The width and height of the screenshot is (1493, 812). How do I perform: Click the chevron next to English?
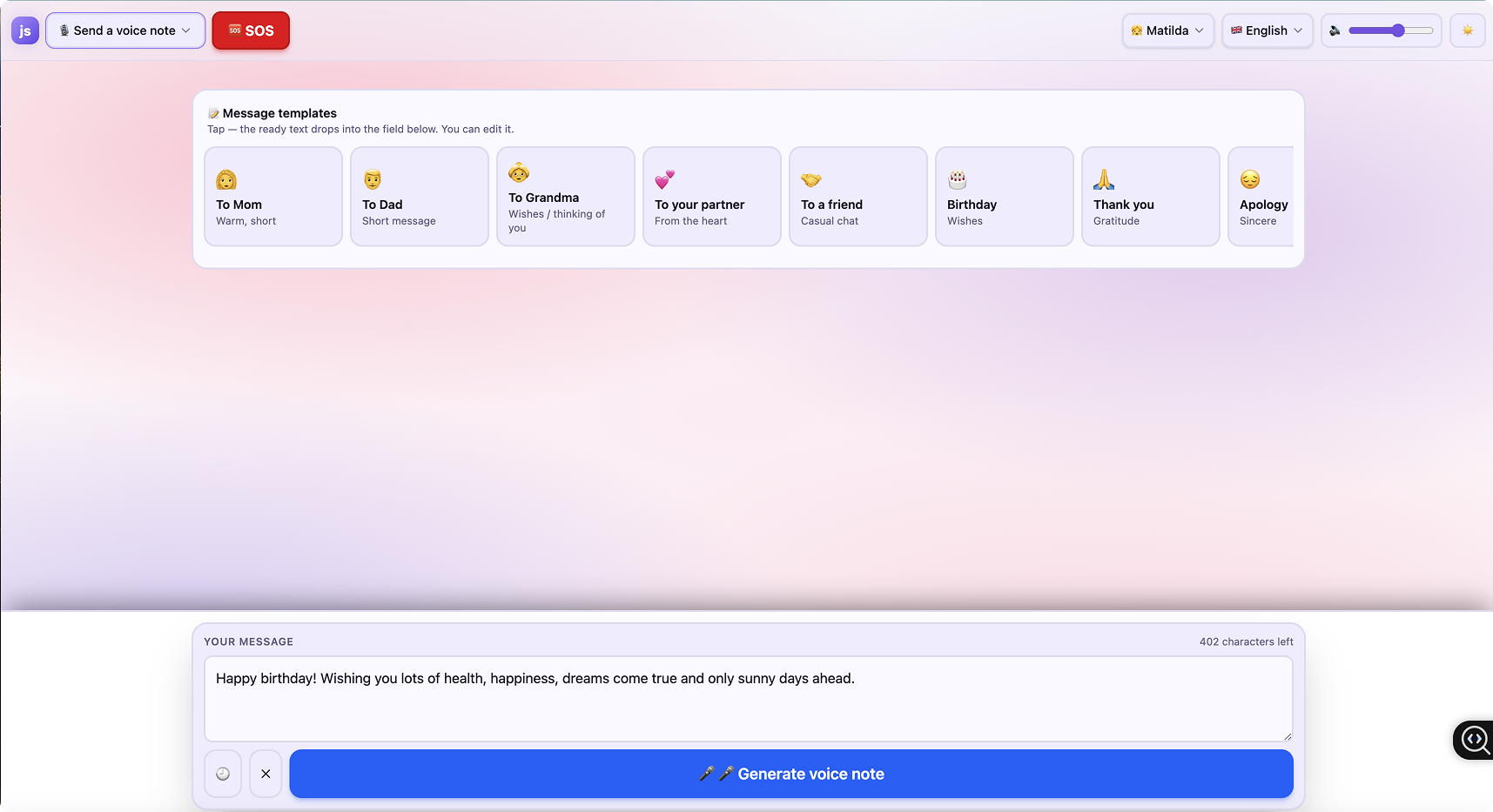[1298, 30]
